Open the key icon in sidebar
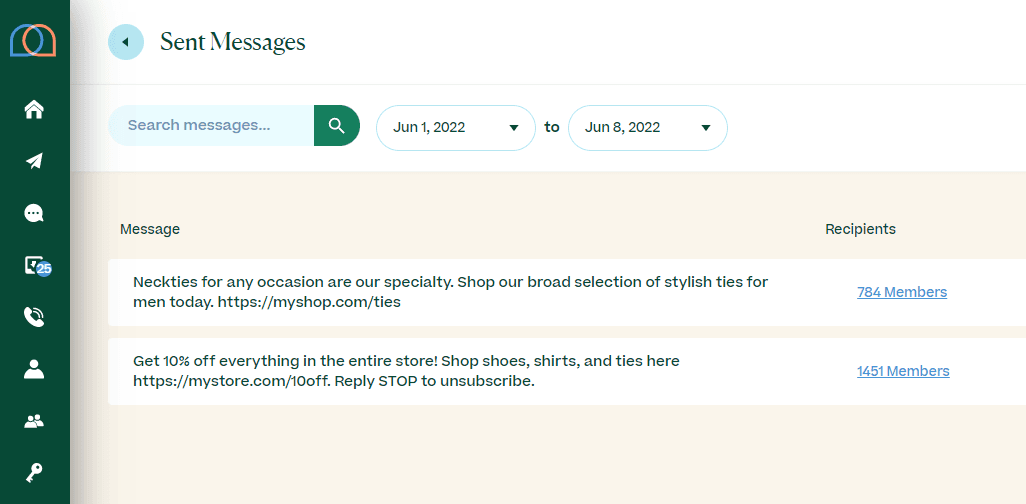This screenshot has height=504, width=1026. click(x=34, y=473)
